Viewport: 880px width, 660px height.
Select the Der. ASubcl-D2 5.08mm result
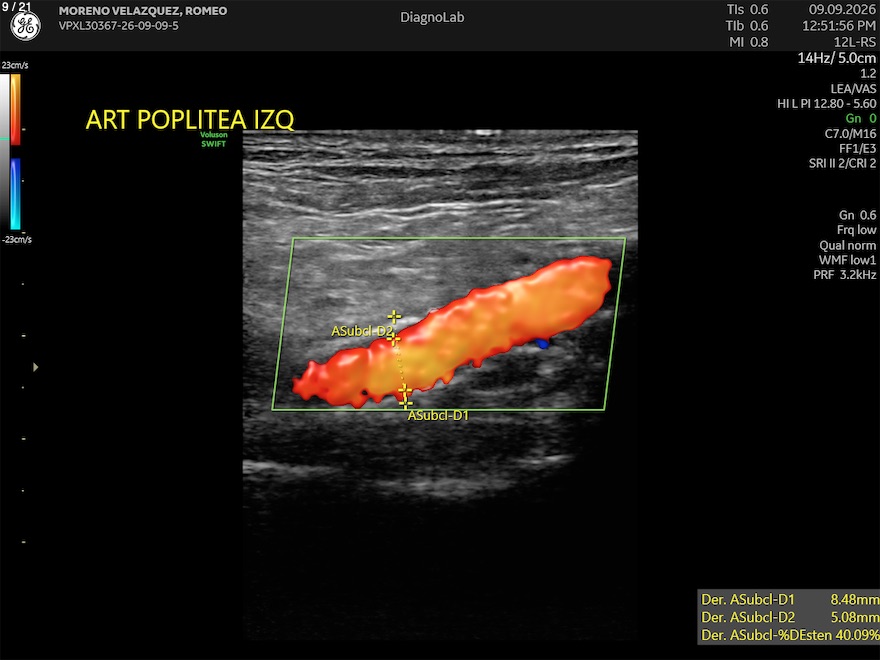[790, 617]
